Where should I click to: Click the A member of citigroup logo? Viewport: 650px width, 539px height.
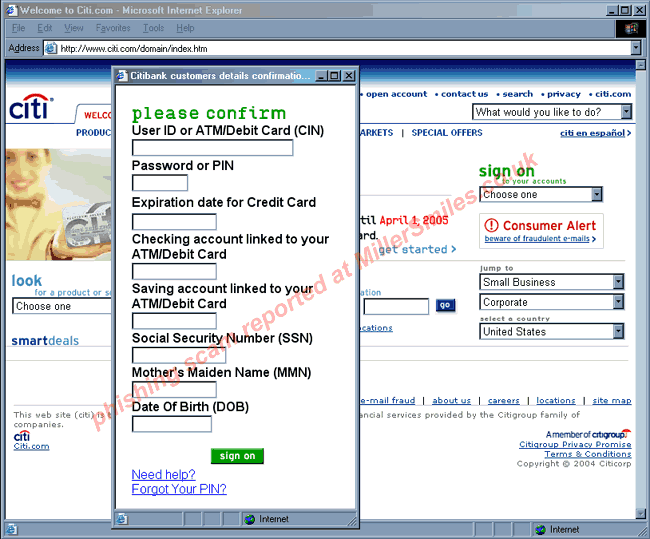click(588, 434)
